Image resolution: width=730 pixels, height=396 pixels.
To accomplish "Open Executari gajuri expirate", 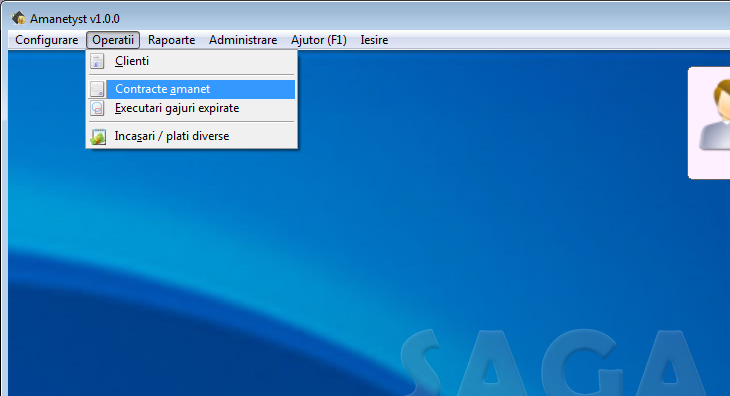I will pos(191,108).
